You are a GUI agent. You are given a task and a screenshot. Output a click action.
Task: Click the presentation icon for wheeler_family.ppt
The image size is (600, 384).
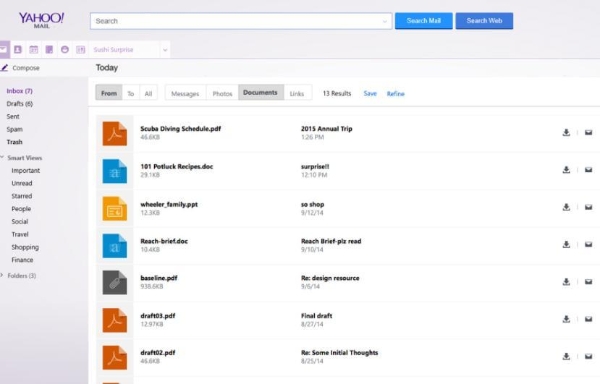115,208
